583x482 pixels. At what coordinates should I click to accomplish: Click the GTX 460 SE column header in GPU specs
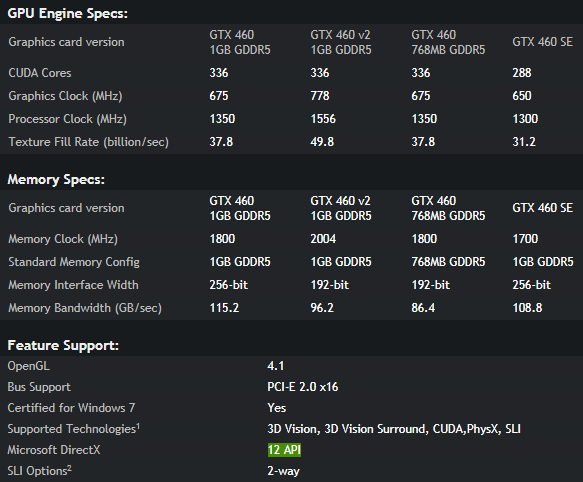[x=542, y=42]
